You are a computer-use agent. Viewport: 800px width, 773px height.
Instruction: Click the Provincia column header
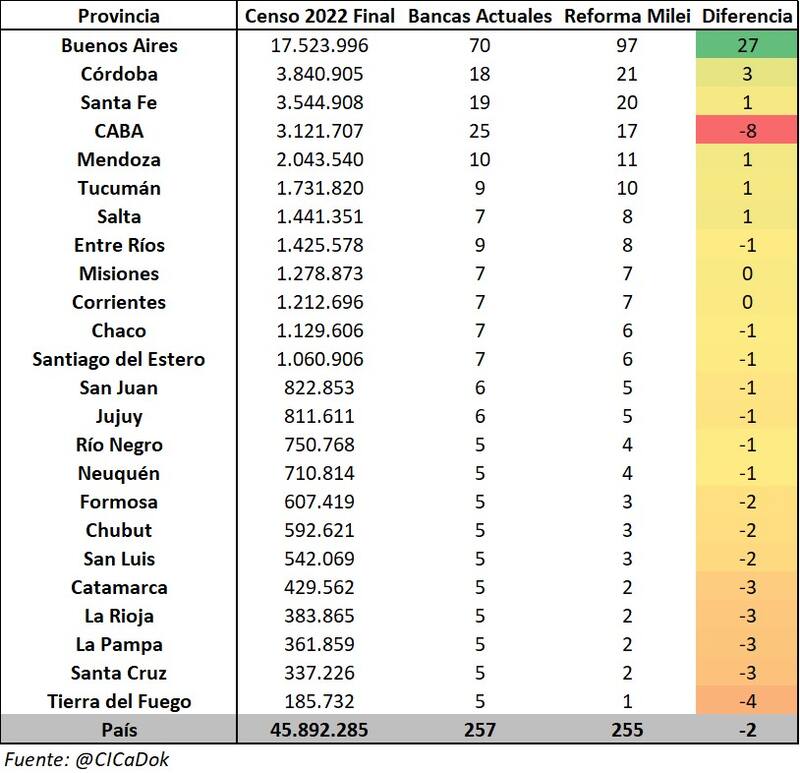tap(118, 16)
